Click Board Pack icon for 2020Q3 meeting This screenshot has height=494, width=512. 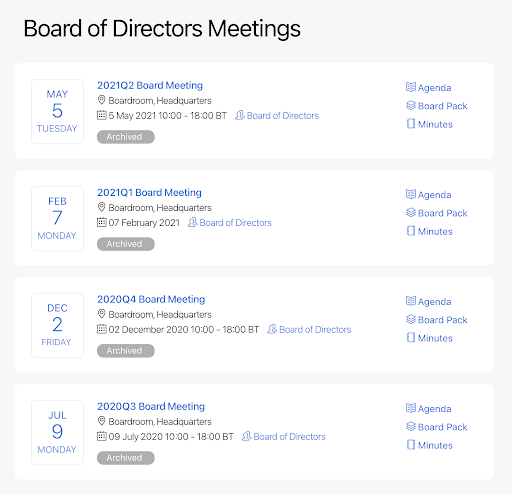click(411, 427)
